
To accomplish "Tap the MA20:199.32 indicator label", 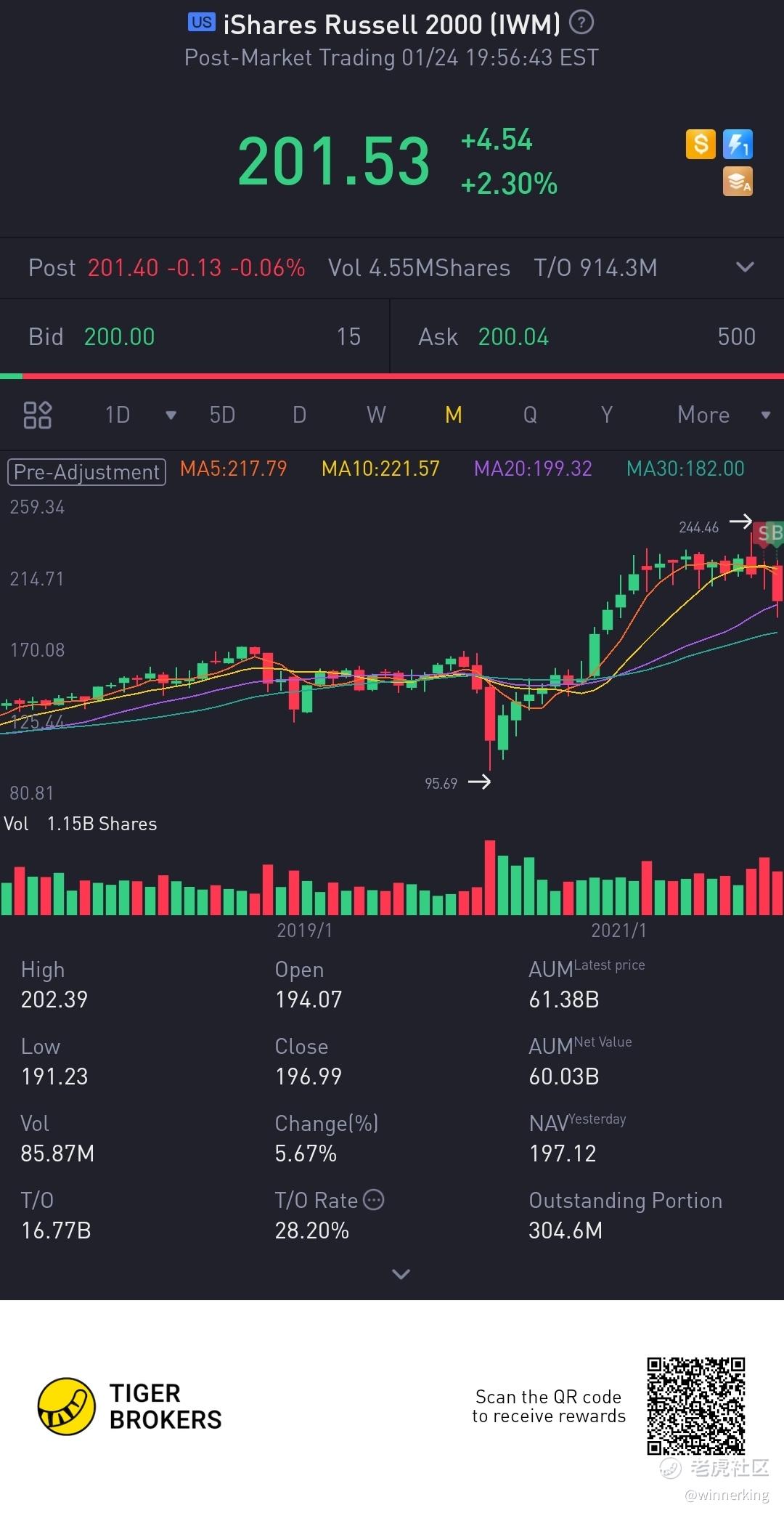I will coord(533,468).
